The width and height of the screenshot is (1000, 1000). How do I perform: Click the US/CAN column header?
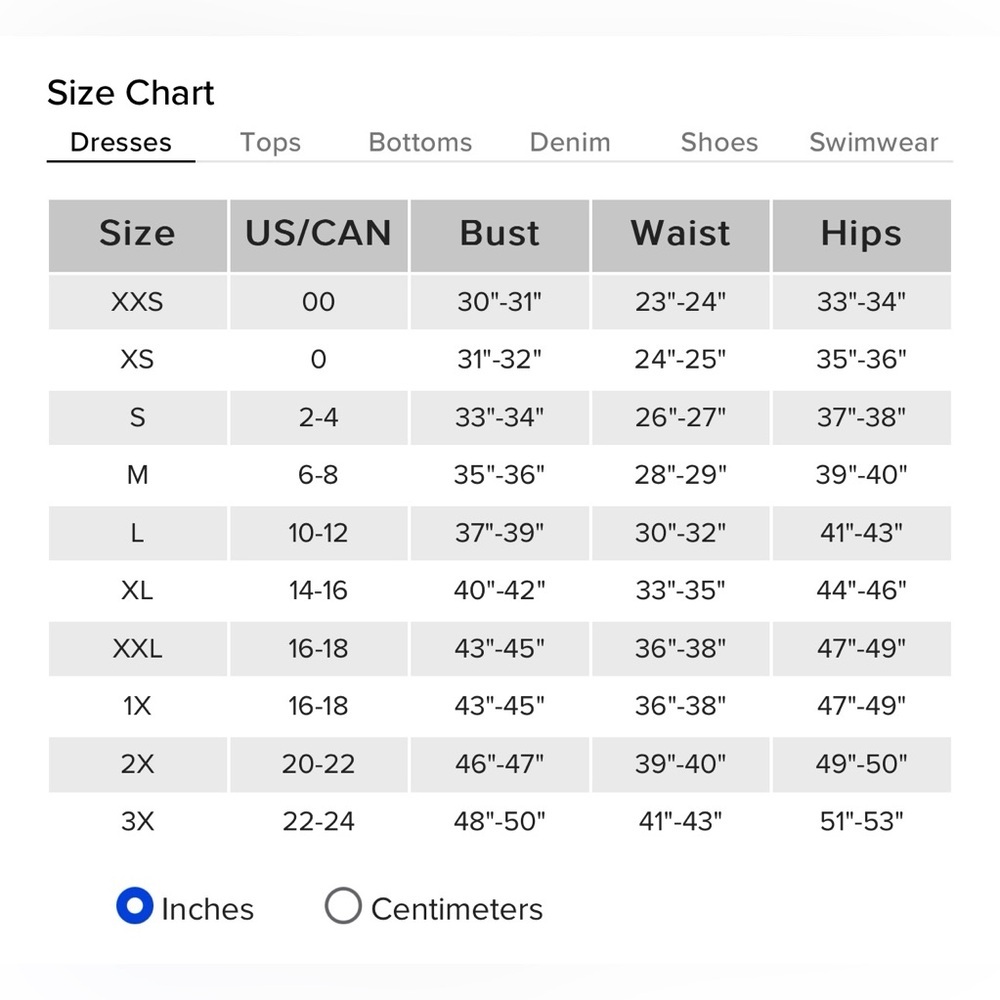tap(319, 235)
